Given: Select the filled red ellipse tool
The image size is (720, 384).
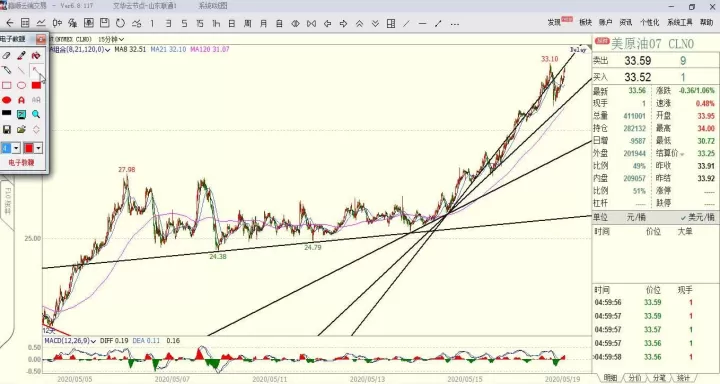Looking at the screenshot, I should [x=6, y=100].
